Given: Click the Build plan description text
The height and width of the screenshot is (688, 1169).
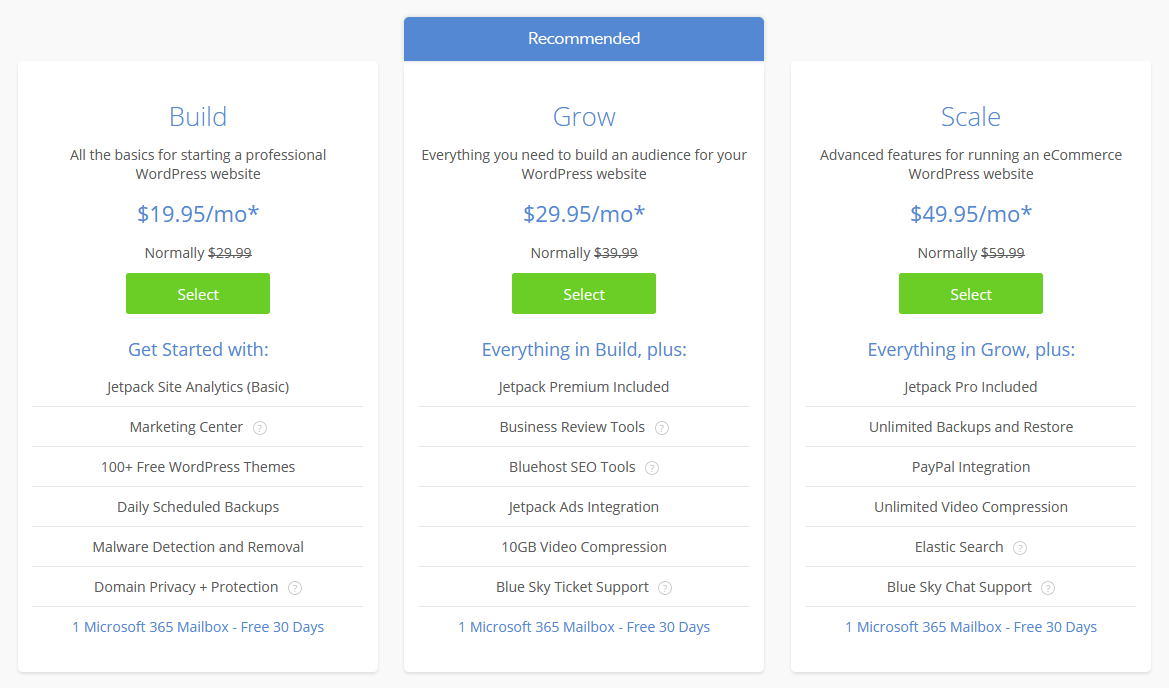Looking at the screenshot, I should [198, 164].
